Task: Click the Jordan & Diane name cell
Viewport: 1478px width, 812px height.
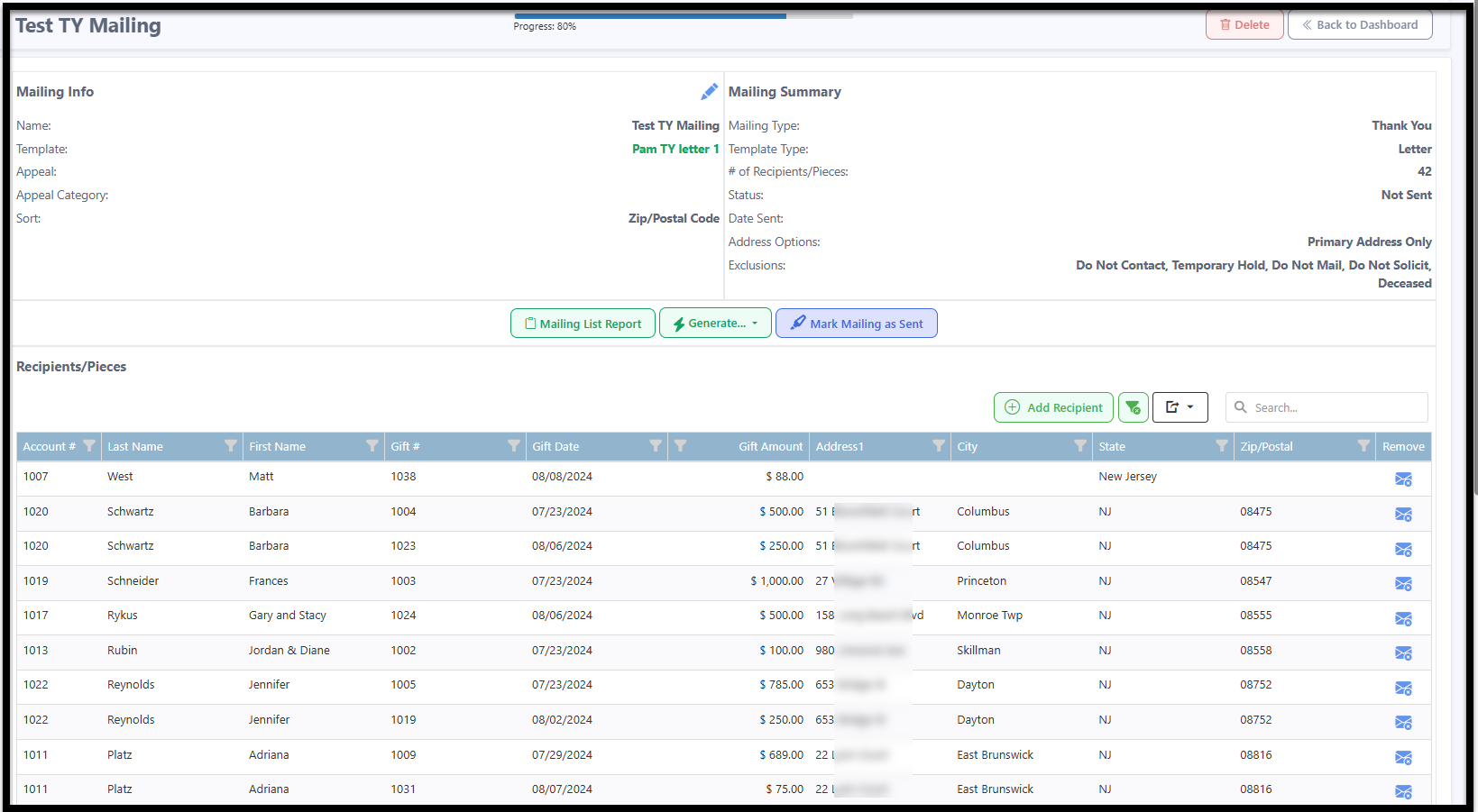Action: point(289,651)
